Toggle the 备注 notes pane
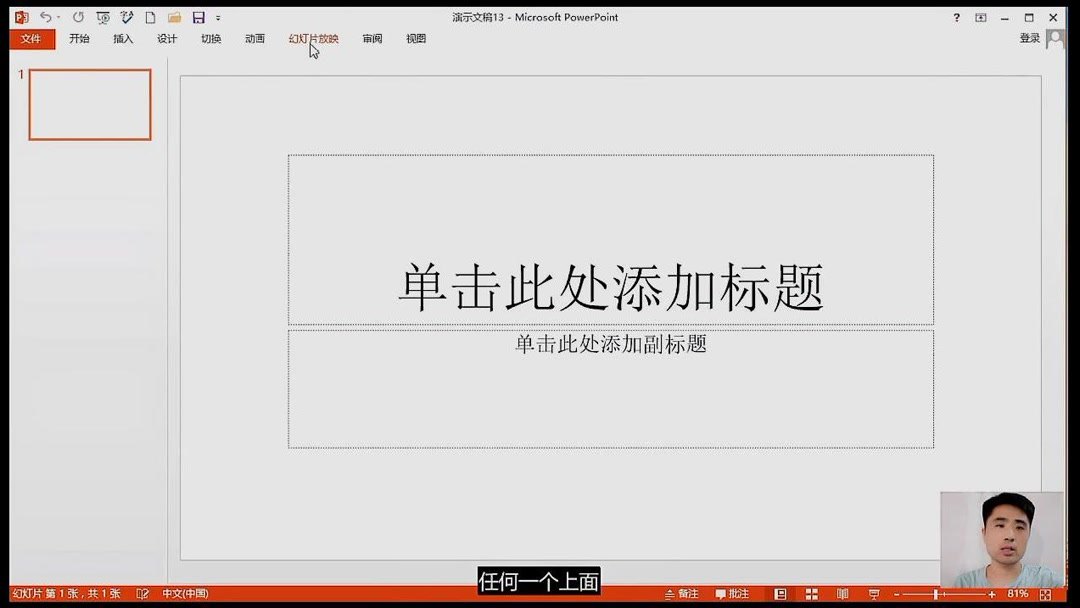The width and height of the screenshot is (1080, 608). pos(684,593)
